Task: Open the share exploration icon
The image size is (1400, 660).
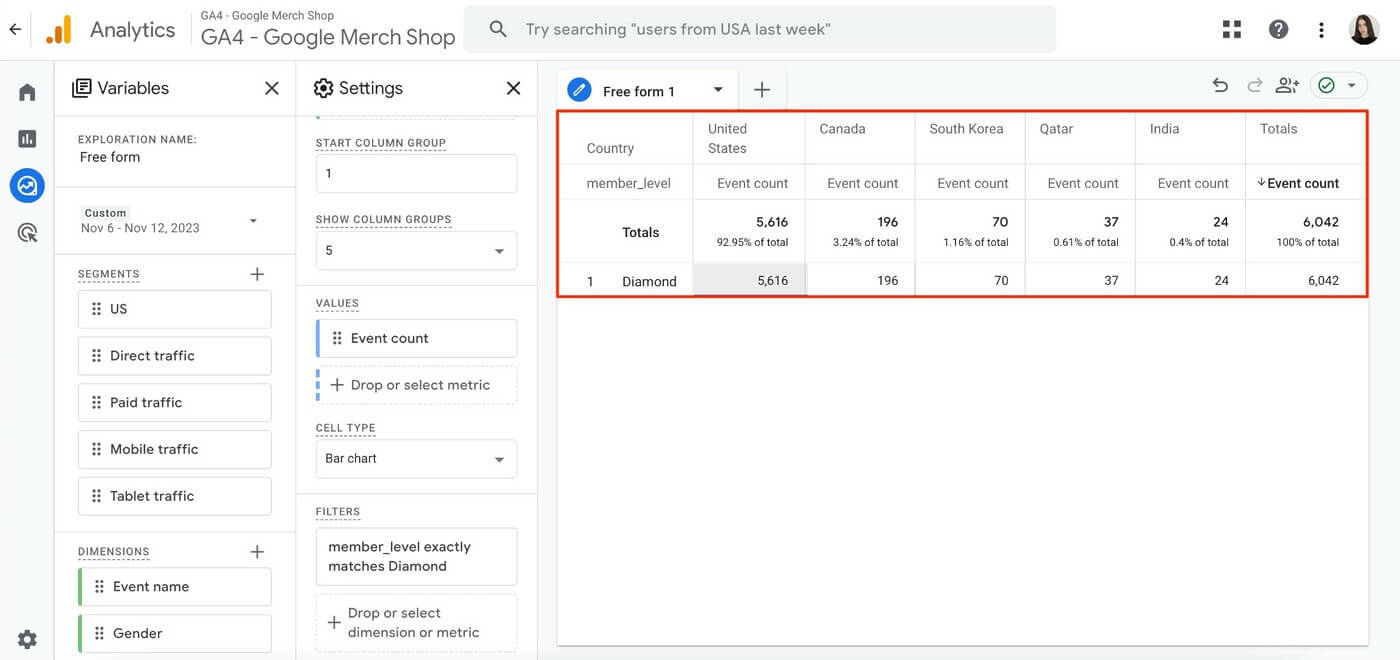Action: pos(1287,86)
